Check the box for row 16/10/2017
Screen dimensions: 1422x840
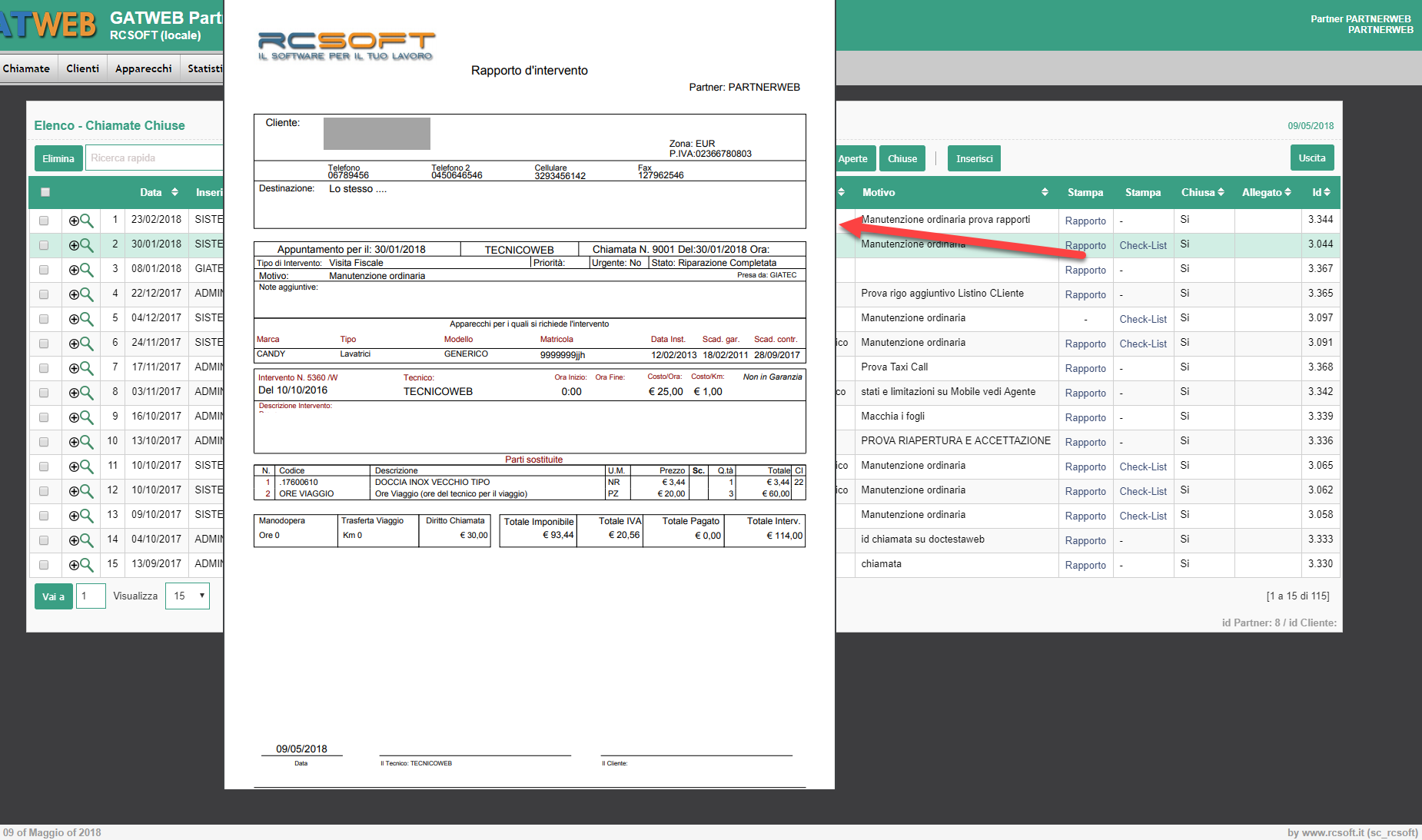click(x=44, y=417)
